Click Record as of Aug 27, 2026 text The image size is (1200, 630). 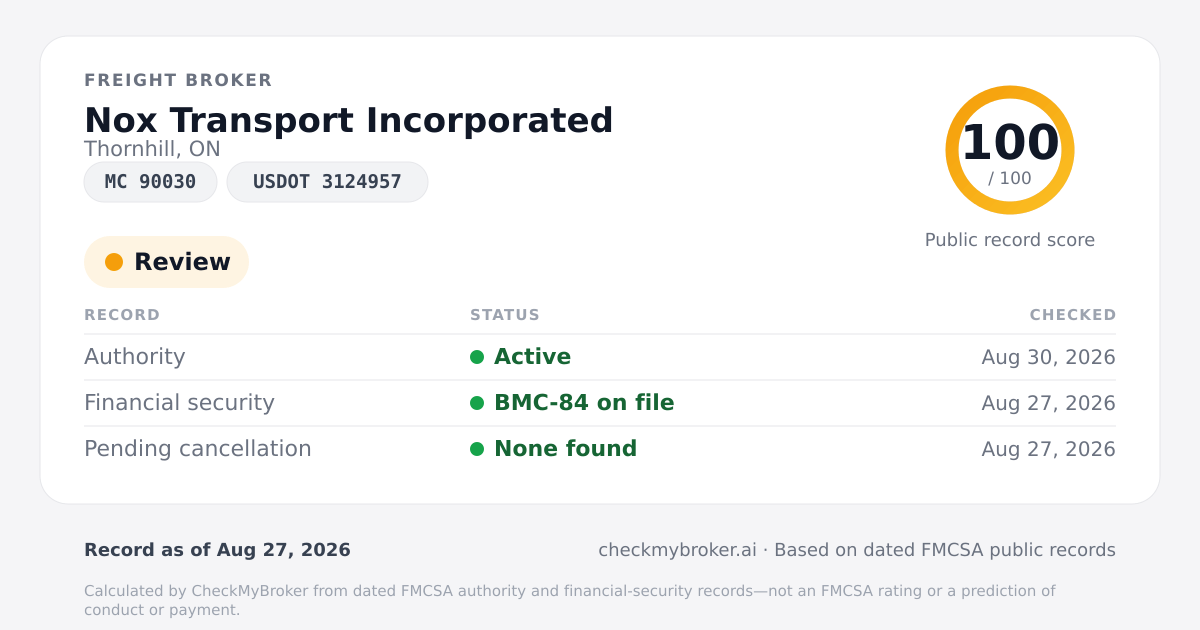coord(217,550)
